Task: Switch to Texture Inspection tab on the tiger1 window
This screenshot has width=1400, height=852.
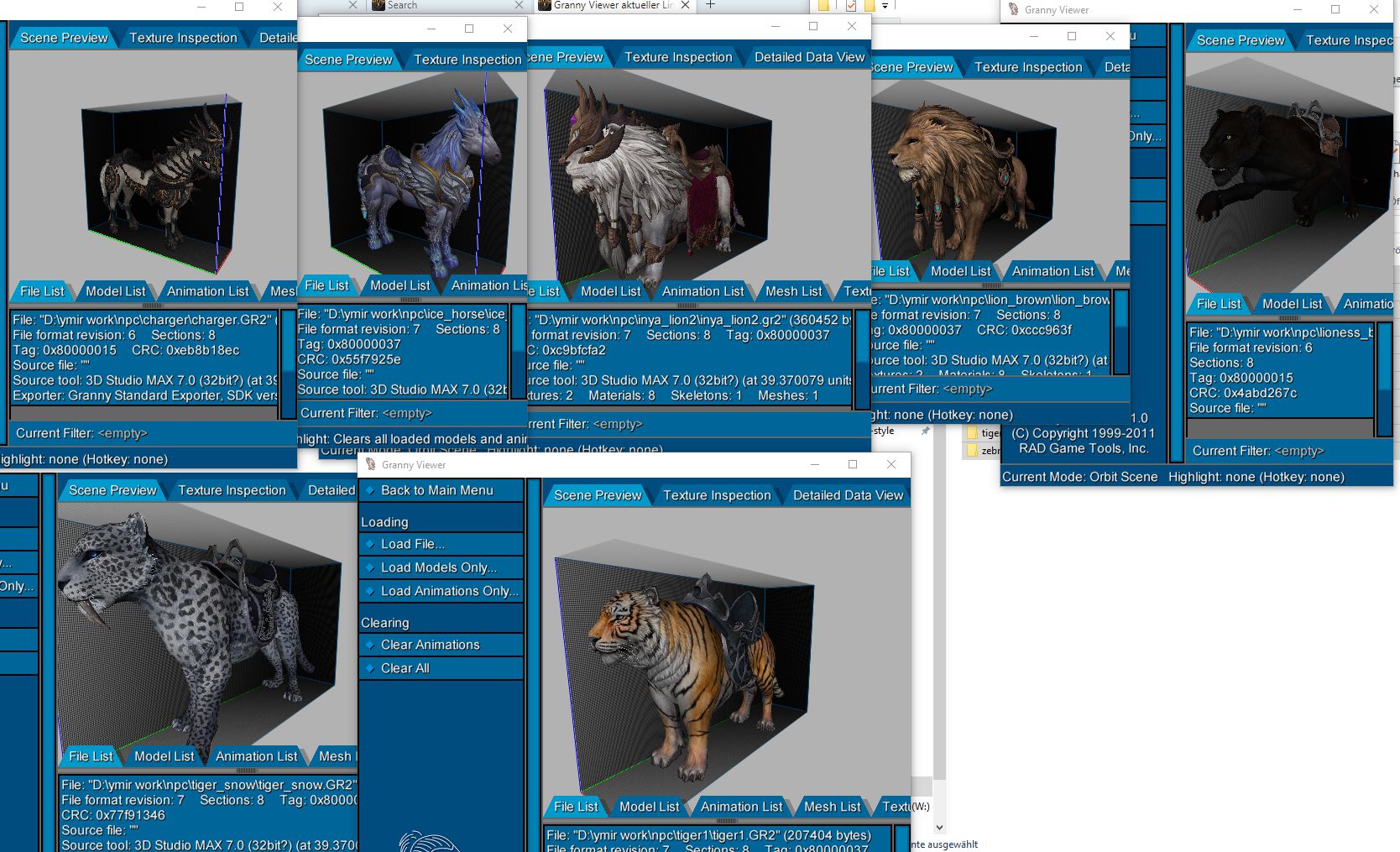Action: pos(717,495)
